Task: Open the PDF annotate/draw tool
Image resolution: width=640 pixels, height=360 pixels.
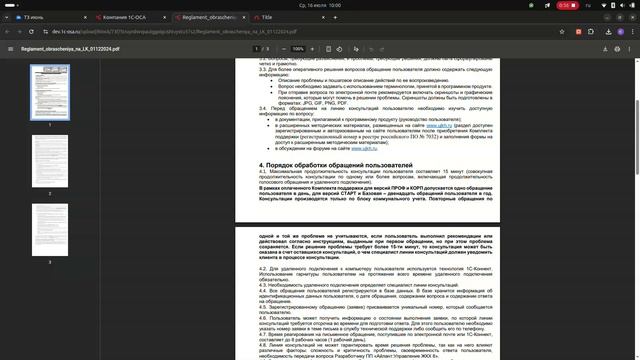Action: click(356, 49)
